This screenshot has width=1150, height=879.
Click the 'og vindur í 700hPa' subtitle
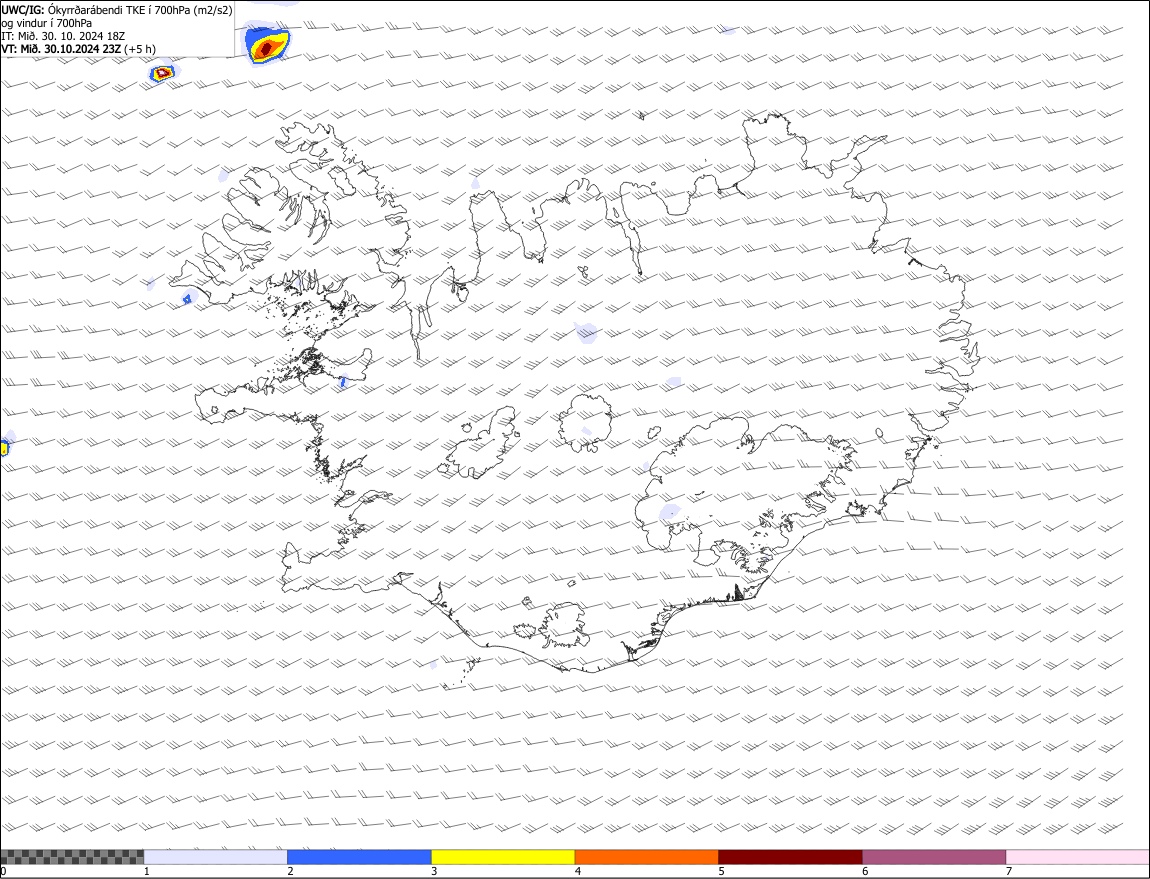[47, 23]
